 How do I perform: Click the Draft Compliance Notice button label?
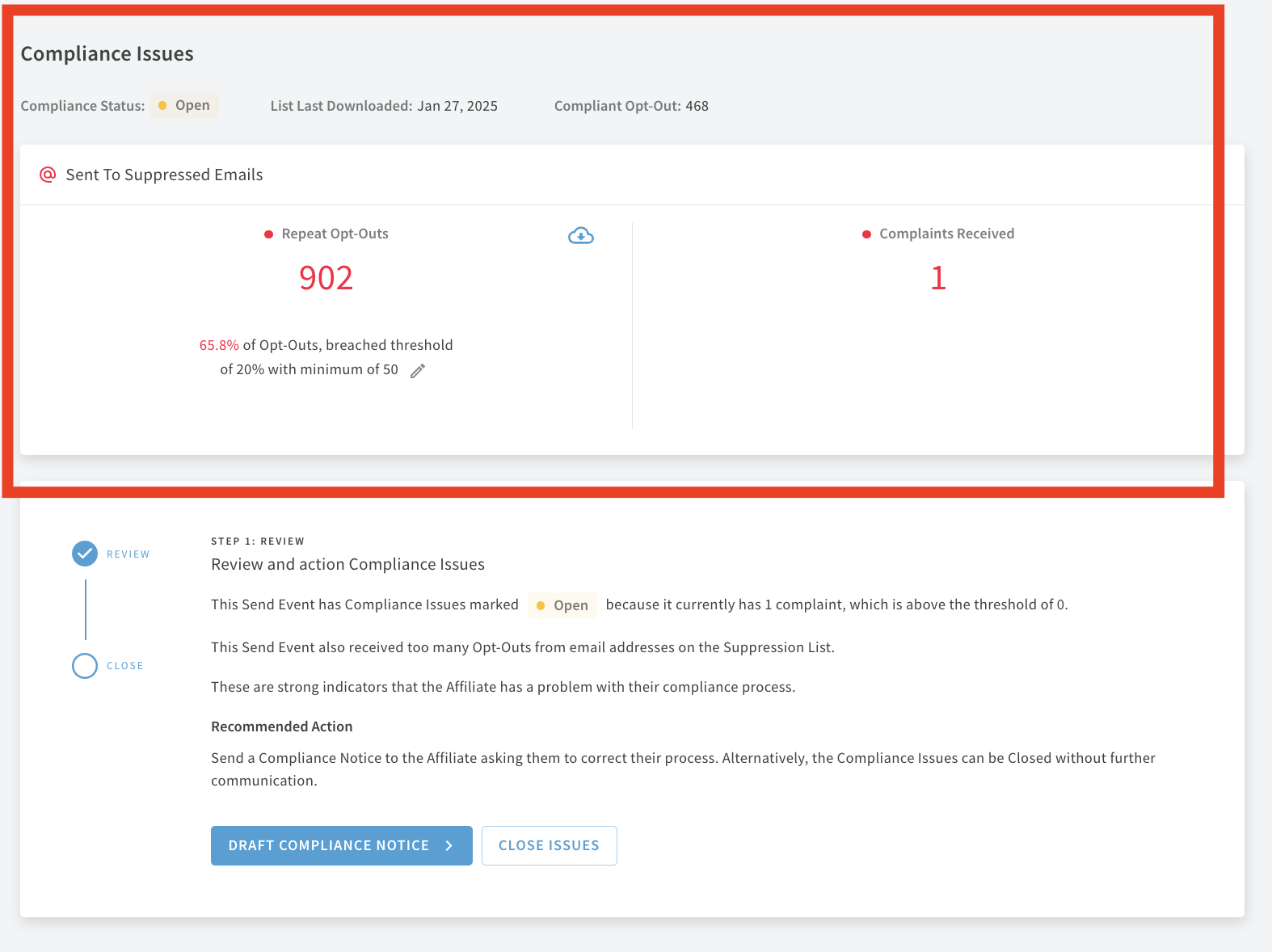[328, 845]
